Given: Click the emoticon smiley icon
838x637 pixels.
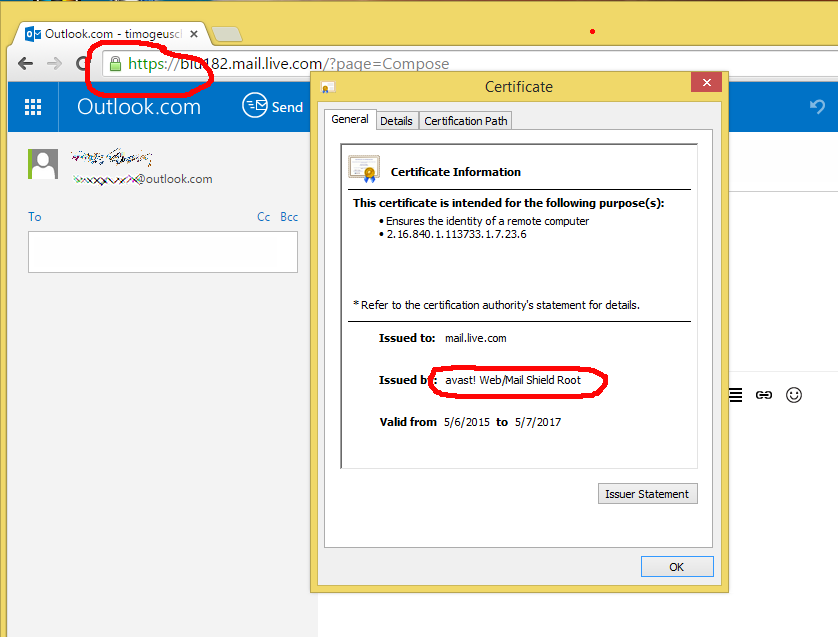Looking at the screenshot, I should tap(794, 395).
